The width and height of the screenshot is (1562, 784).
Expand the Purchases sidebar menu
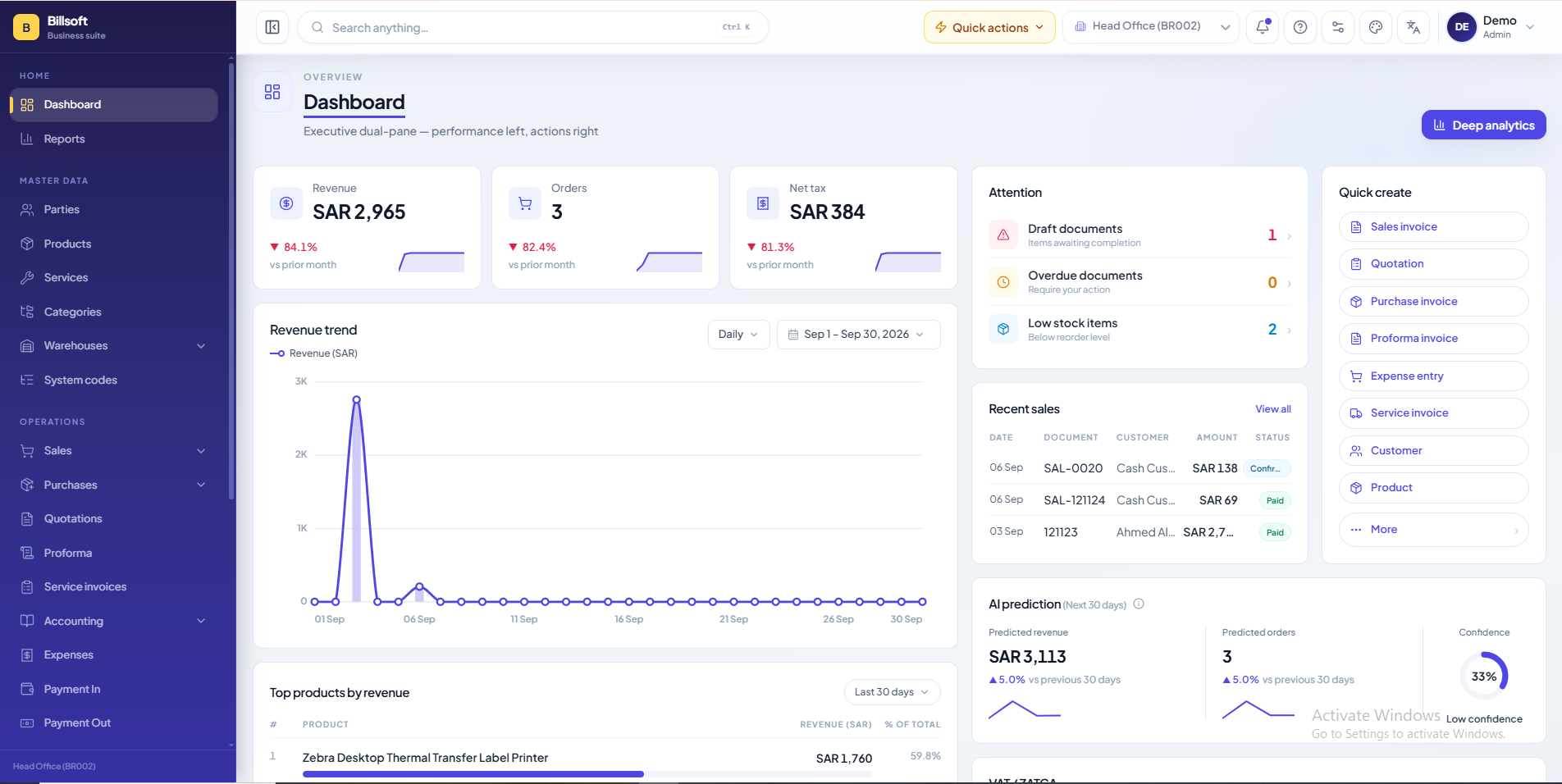point(113,485)
